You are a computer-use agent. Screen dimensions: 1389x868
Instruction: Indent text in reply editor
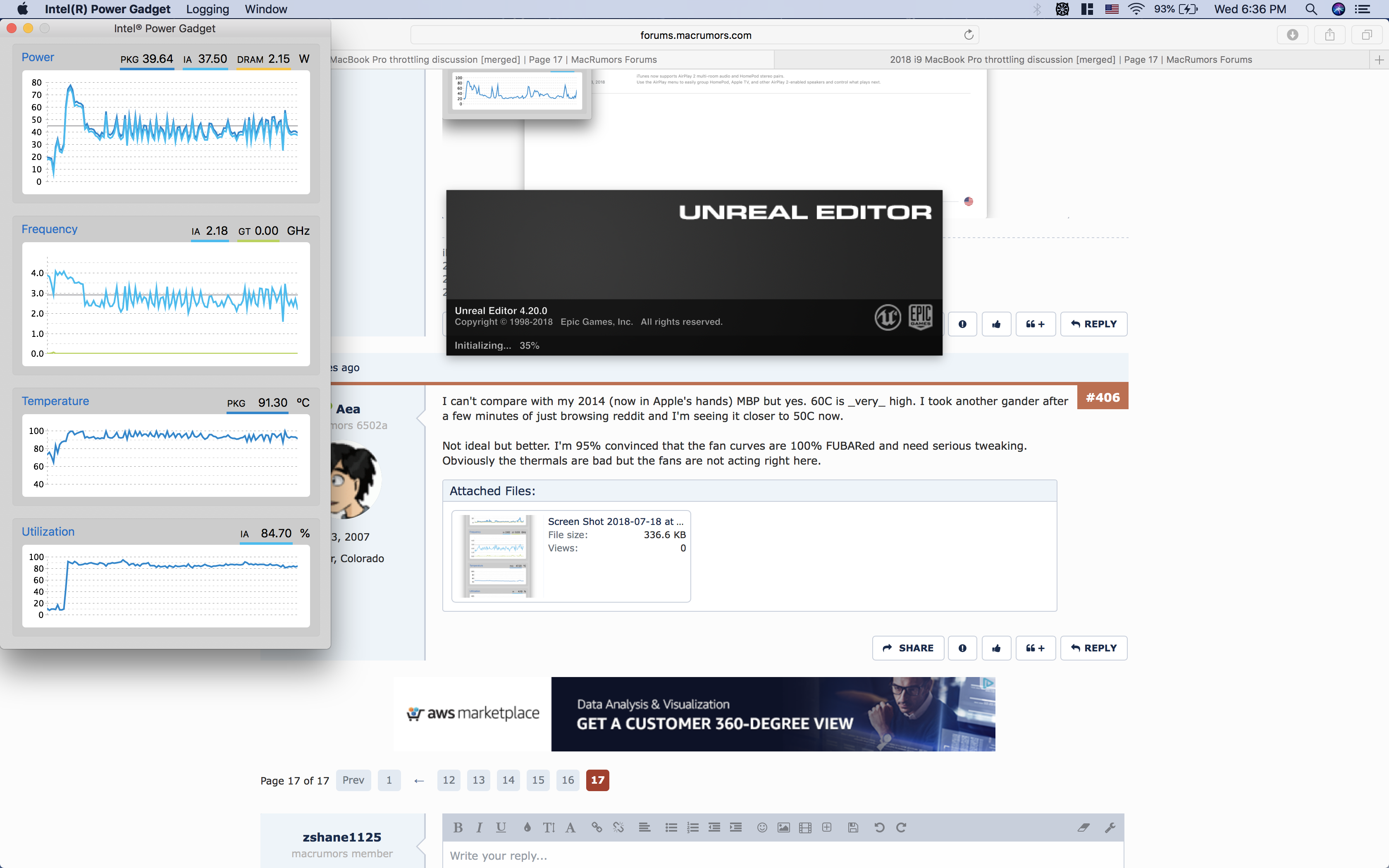pos(736,827)
